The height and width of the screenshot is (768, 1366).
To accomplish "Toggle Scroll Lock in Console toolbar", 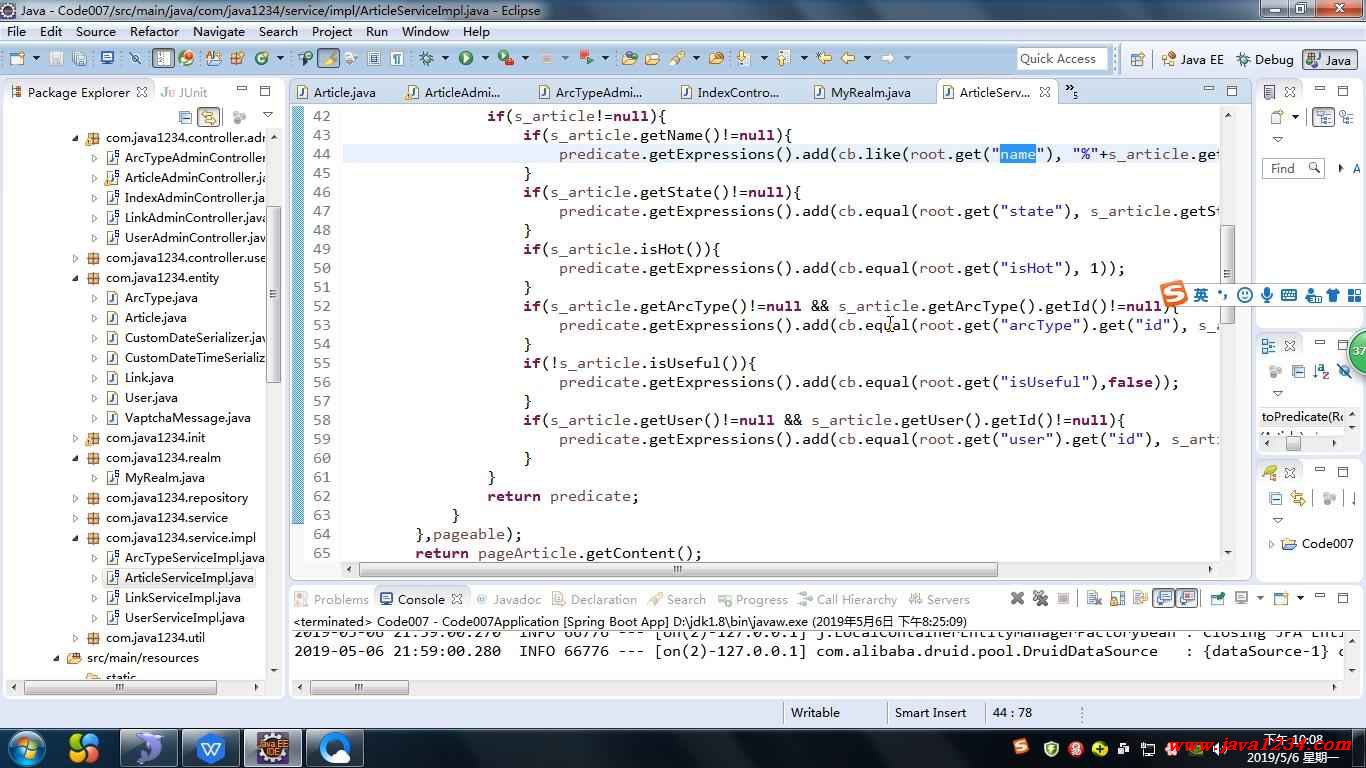I will (1118, 598).
